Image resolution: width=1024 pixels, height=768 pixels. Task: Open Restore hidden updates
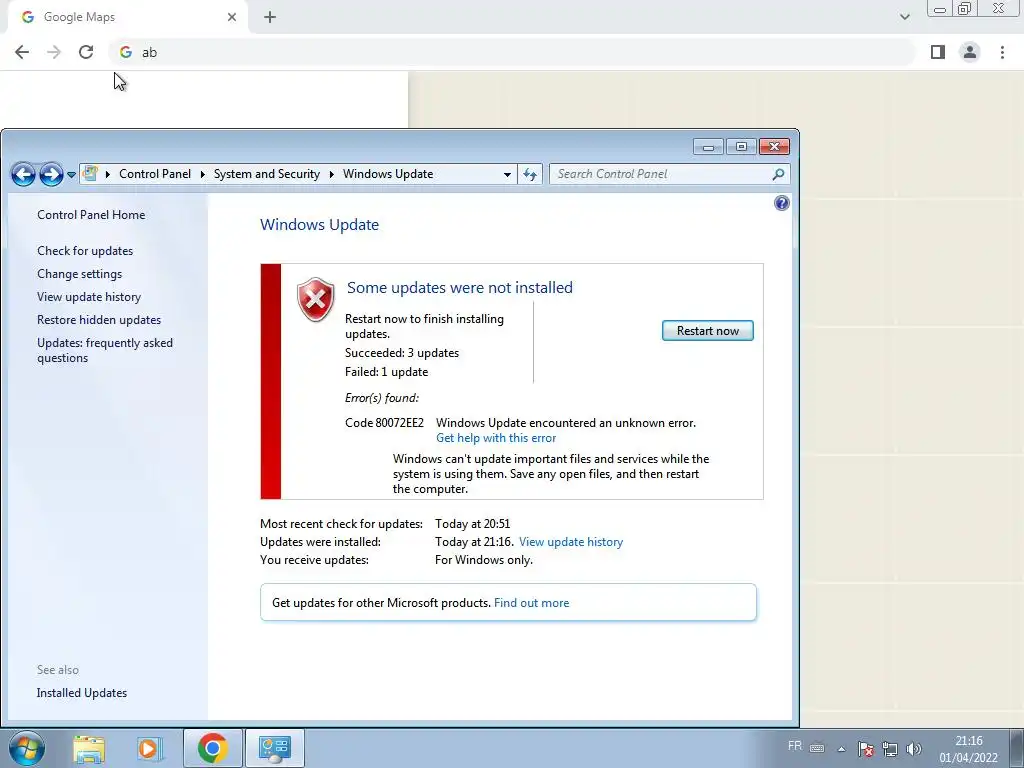point(99,320)
